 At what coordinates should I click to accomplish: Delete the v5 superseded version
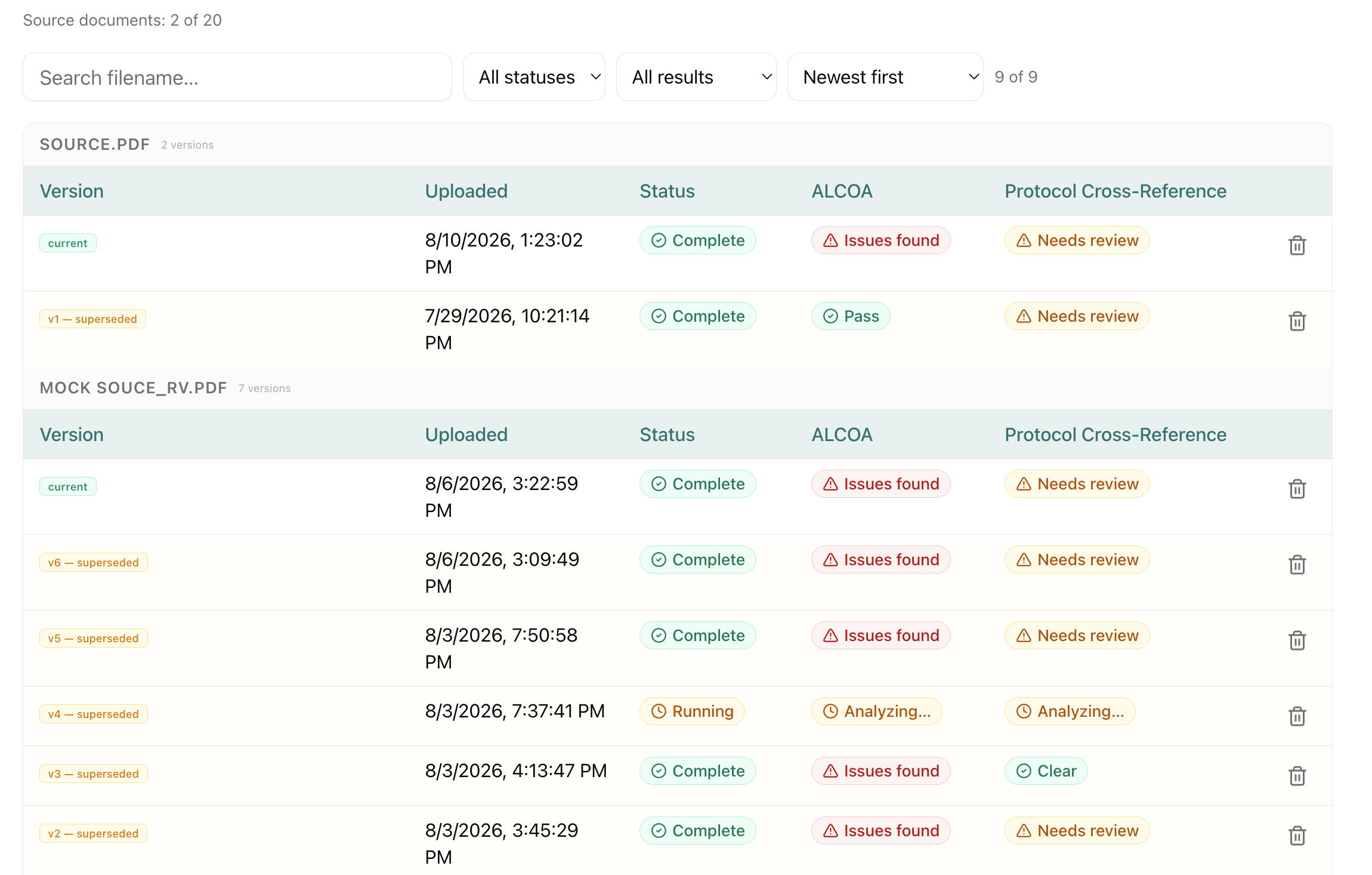pos(1297,640)
